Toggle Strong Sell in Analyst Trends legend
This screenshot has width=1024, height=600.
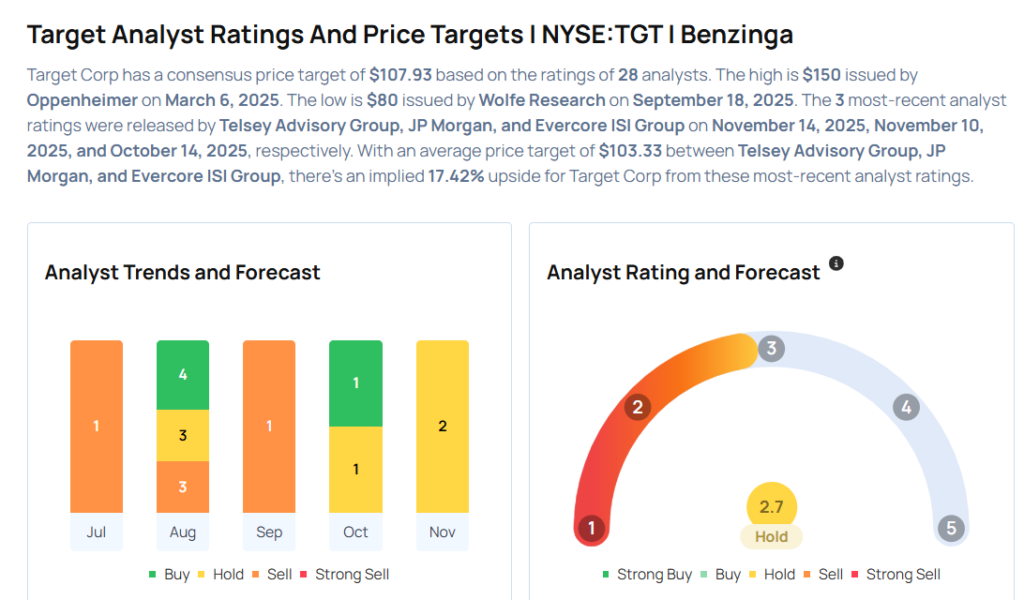pyautogui.click(x=344, y=574)
